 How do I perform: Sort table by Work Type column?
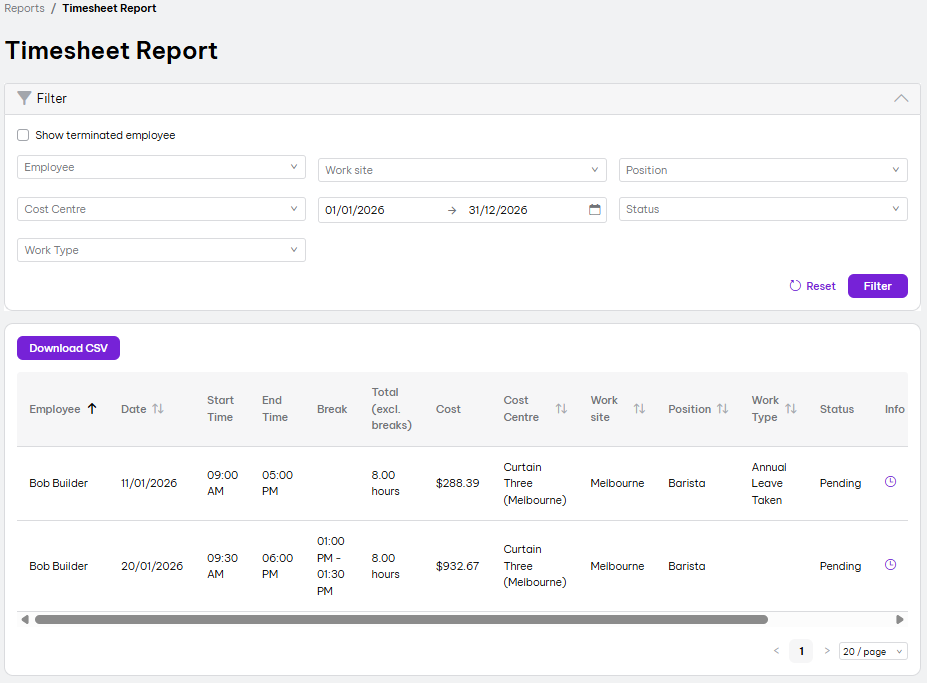pos(790,409)
